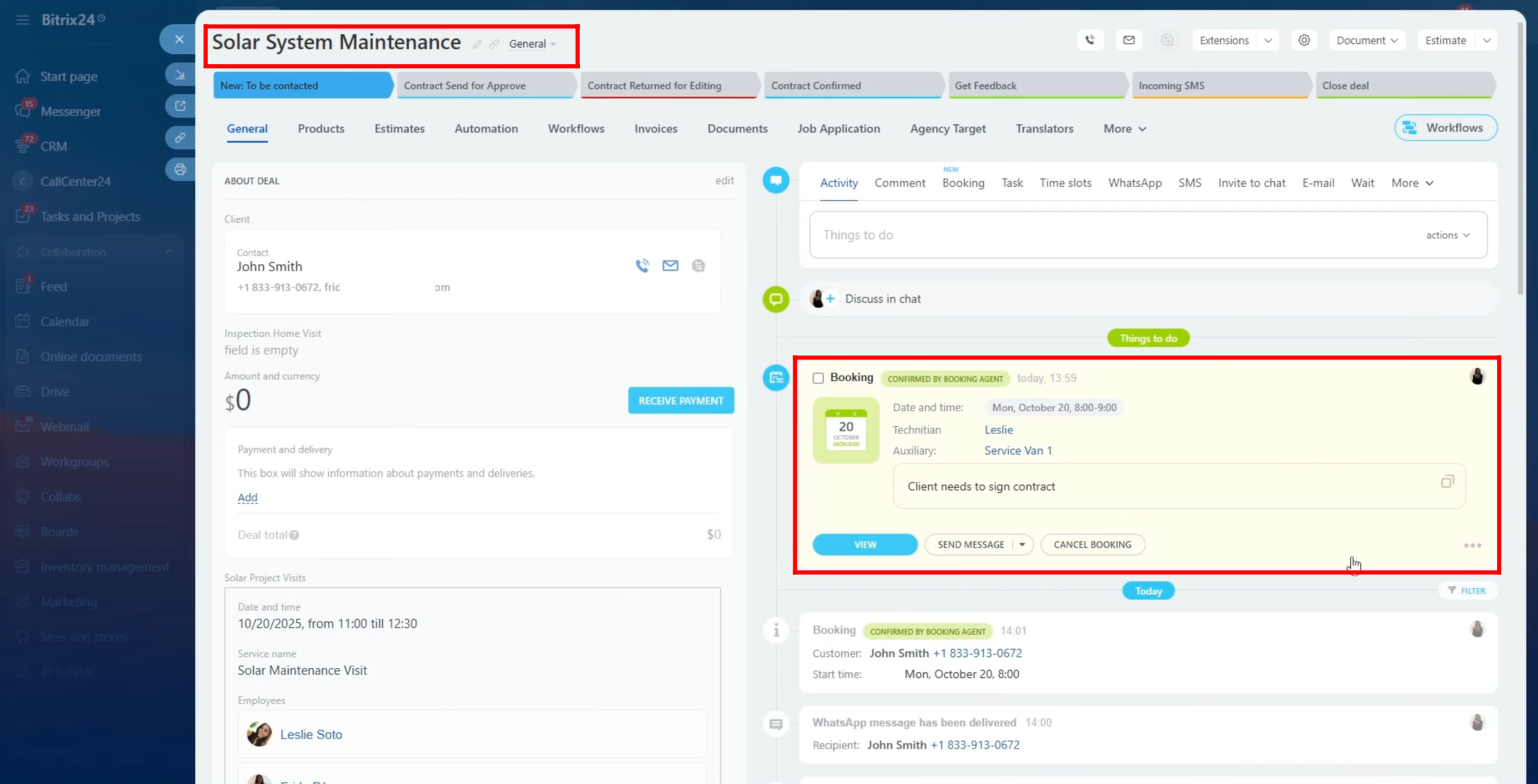
Task: Open the Send Message dropdown arrow
Action: 1022,545
